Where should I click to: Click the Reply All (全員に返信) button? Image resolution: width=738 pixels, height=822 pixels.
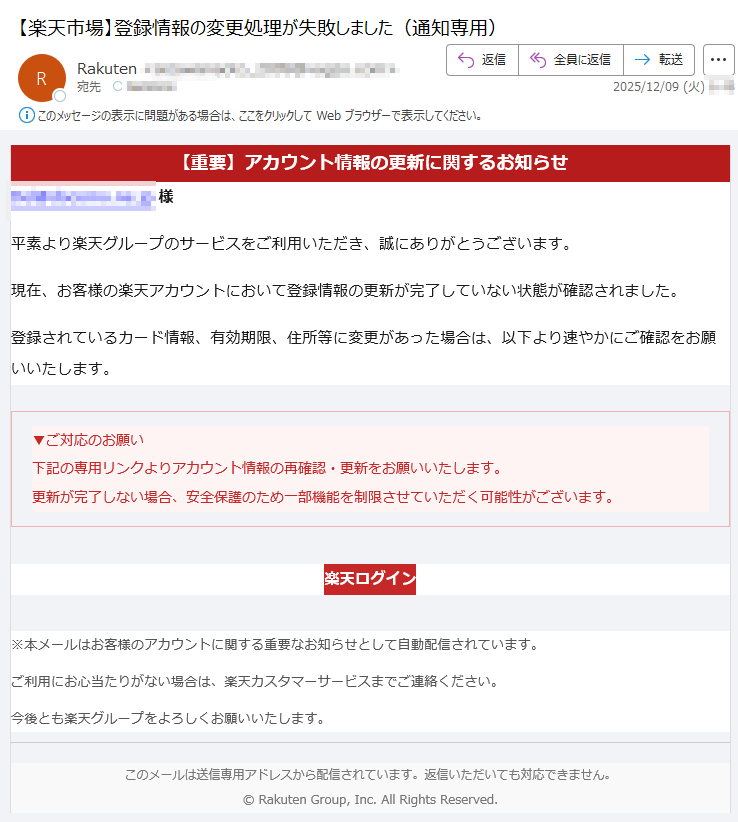click(x=571, y=60)
